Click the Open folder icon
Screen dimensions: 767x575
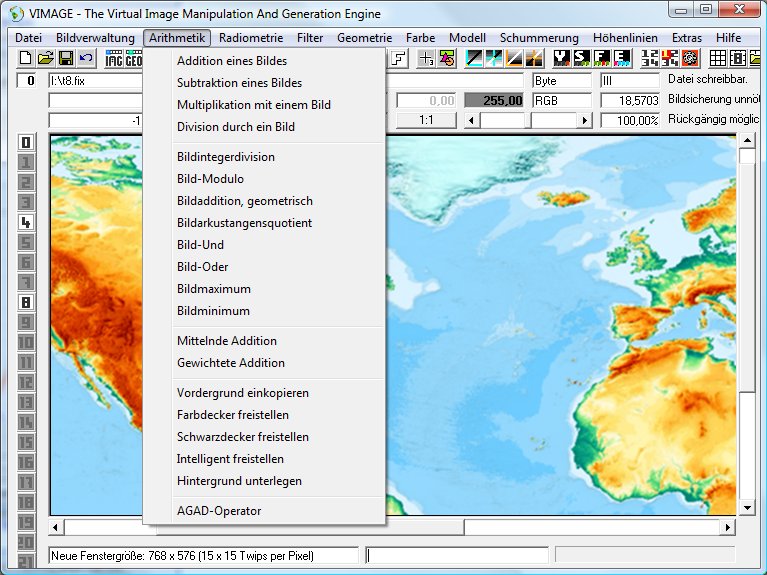tap(46, 59)
